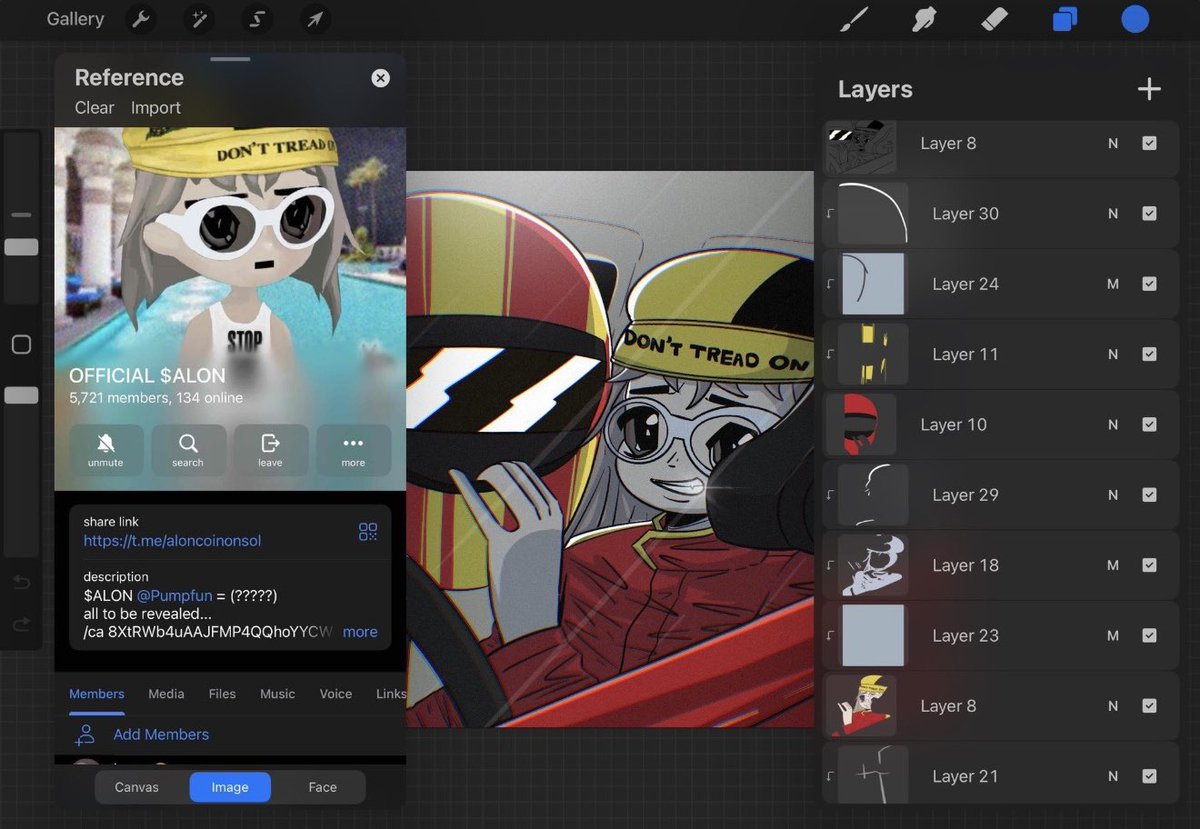This screenshot has width=1200, height=829.
Task: Open blend mode N for Layer 30
Action: pos(1113,214)
